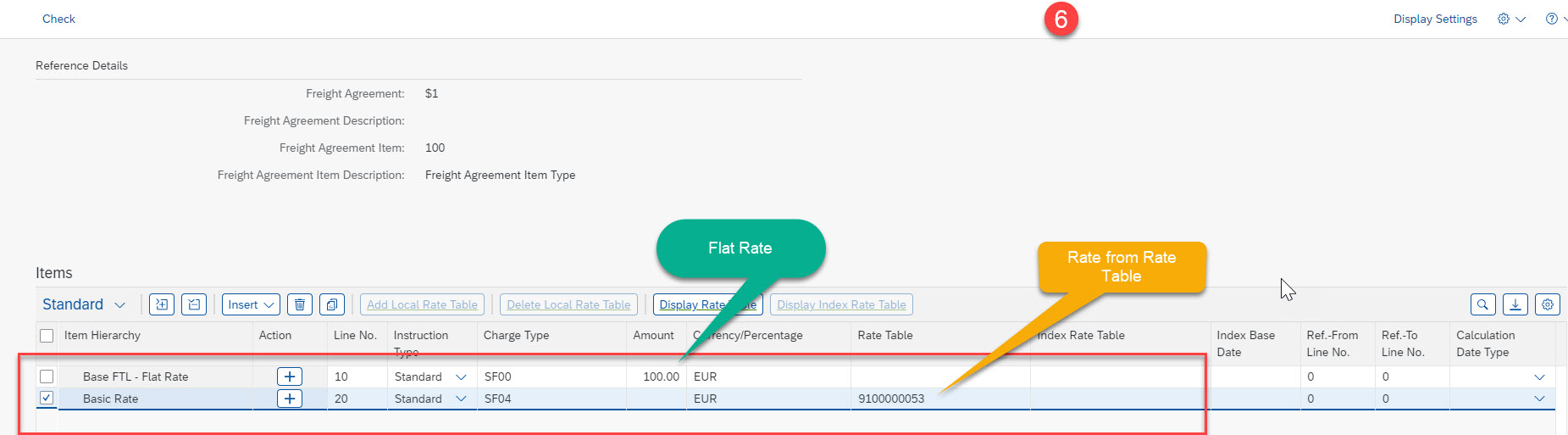Delete the selected item with trash icon
Viewport: 1568px width, 435px height.
coord(300,304)
